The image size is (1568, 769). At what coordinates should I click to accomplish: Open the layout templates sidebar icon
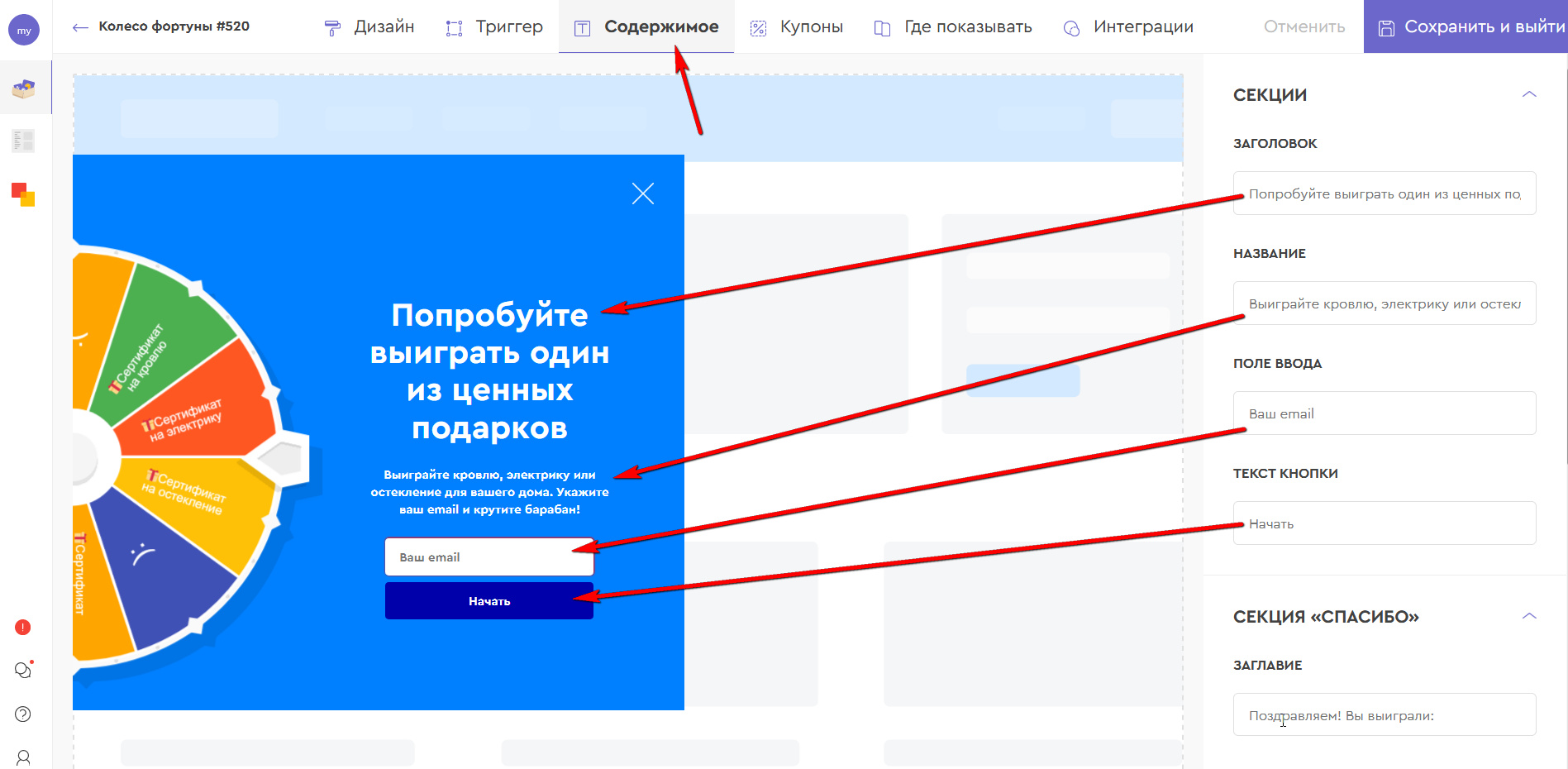tap(23, 141)
